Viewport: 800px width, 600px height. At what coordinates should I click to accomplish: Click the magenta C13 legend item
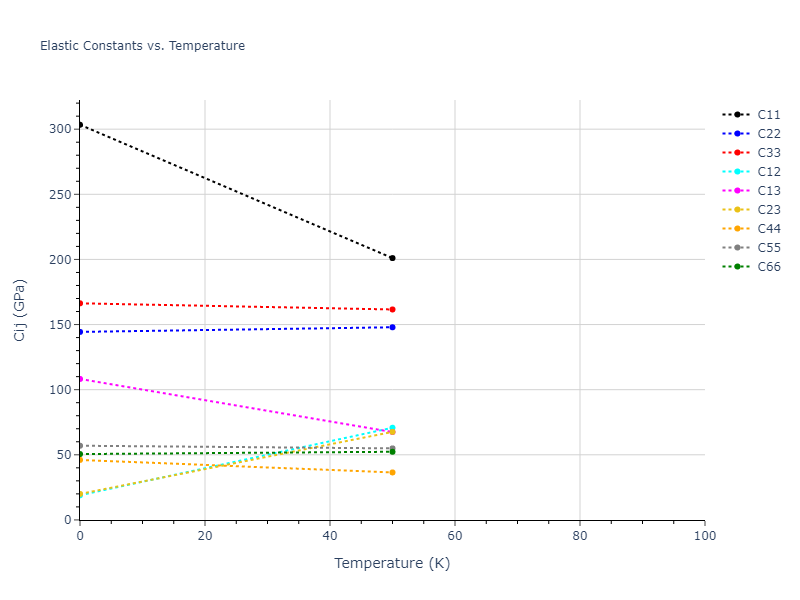click(768, 191)
